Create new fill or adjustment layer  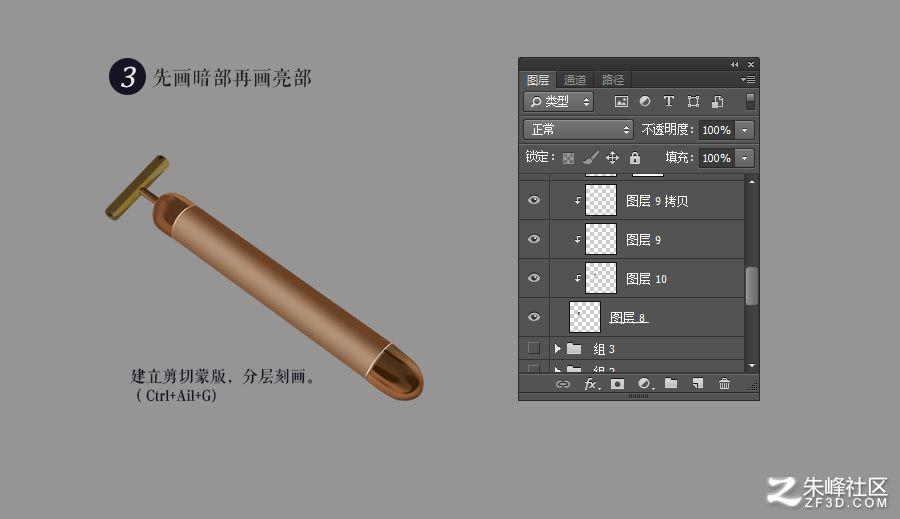click(645, 384)
